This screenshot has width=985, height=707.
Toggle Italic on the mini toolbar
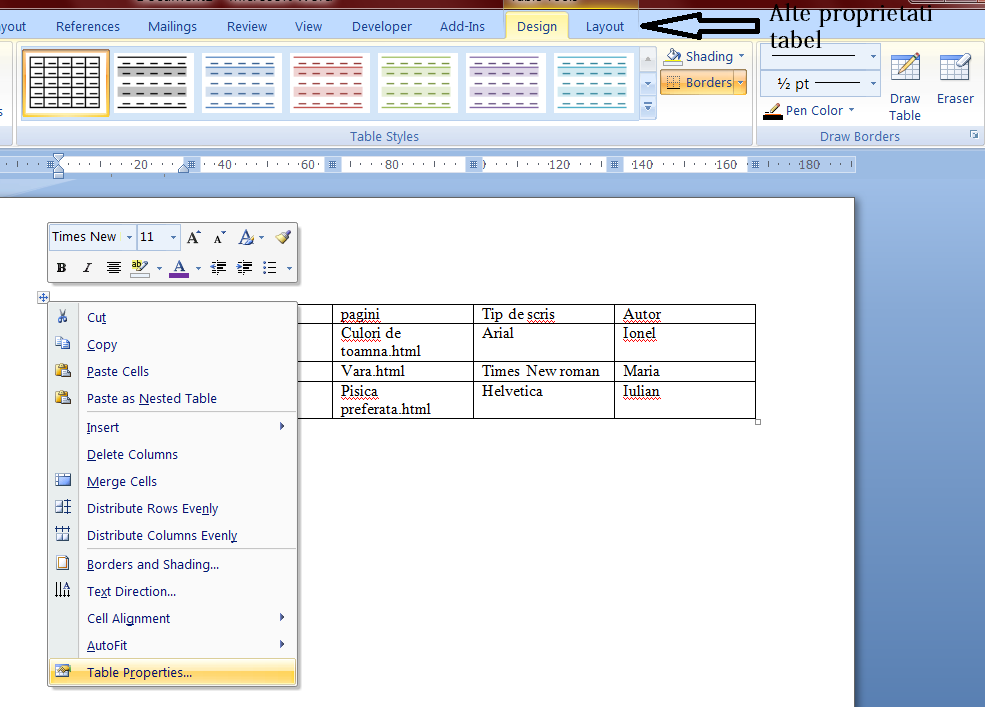[x=85, y=267]
